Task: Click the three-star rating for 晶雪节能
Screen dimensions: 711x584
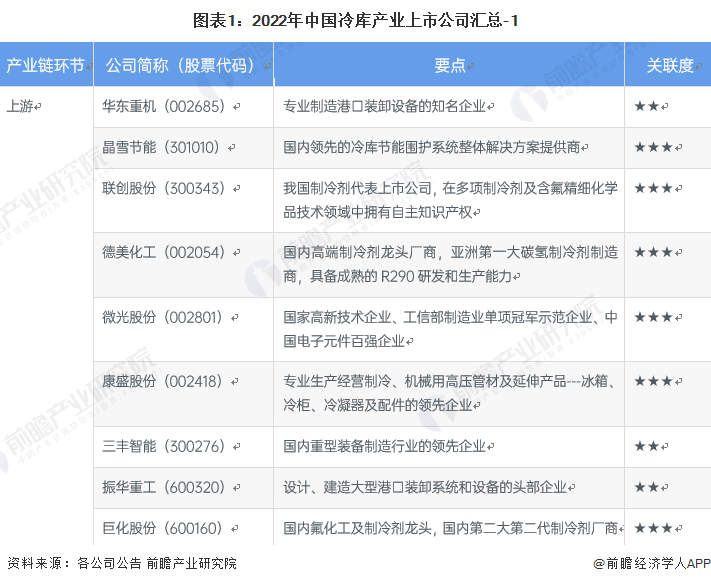Action: click(653, 147)
